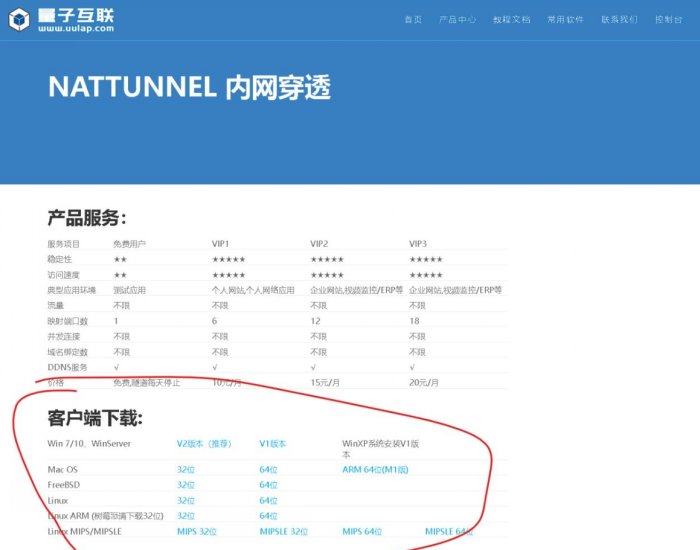
Task: Download the Linux 64位 client
Action: (268, 500)
